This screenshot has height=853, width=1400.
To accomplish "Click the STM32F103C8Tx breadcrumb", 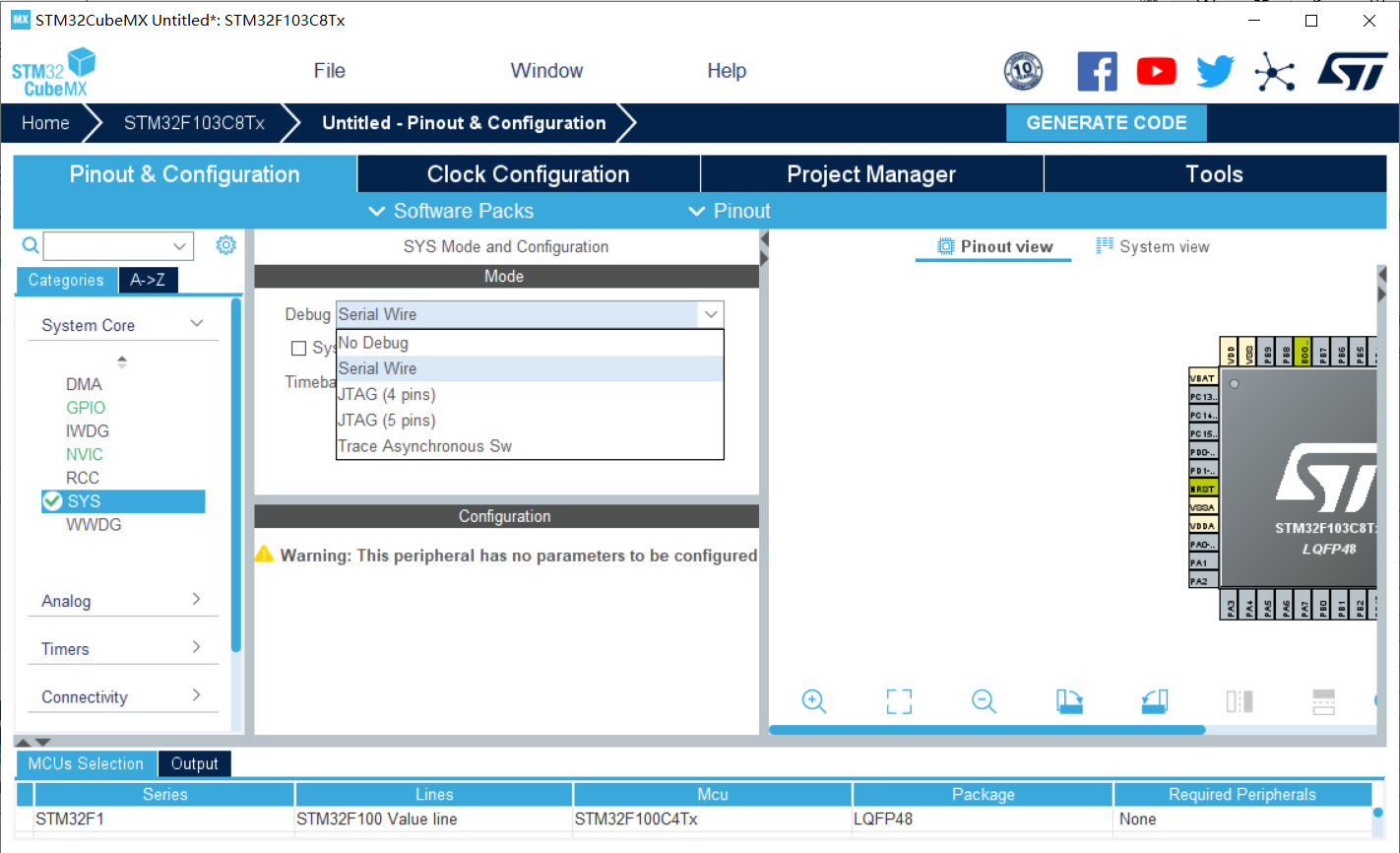I will point(194,123).
